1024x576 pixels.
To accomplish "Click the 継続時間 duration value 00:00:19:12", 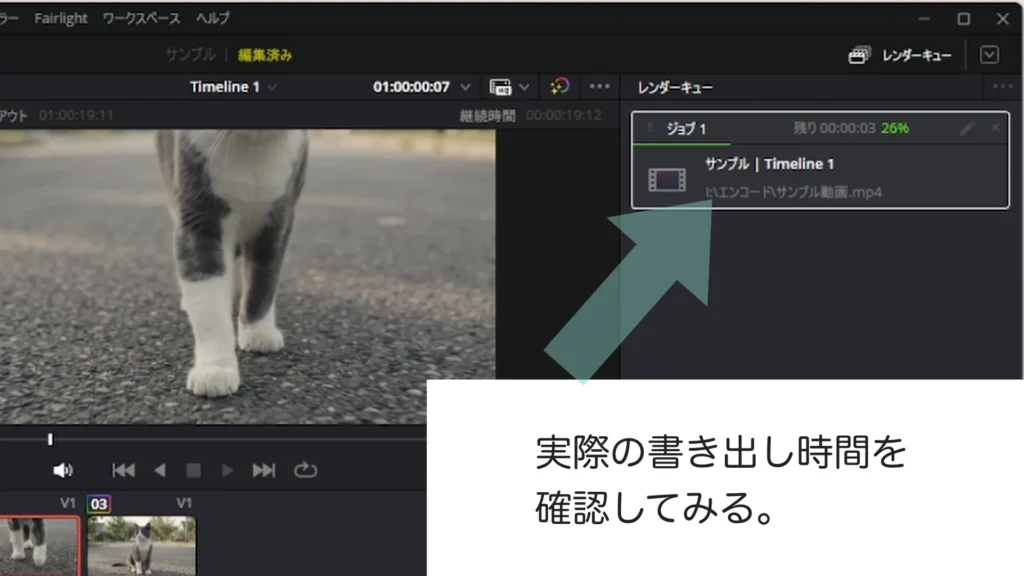I will point(564,116).
